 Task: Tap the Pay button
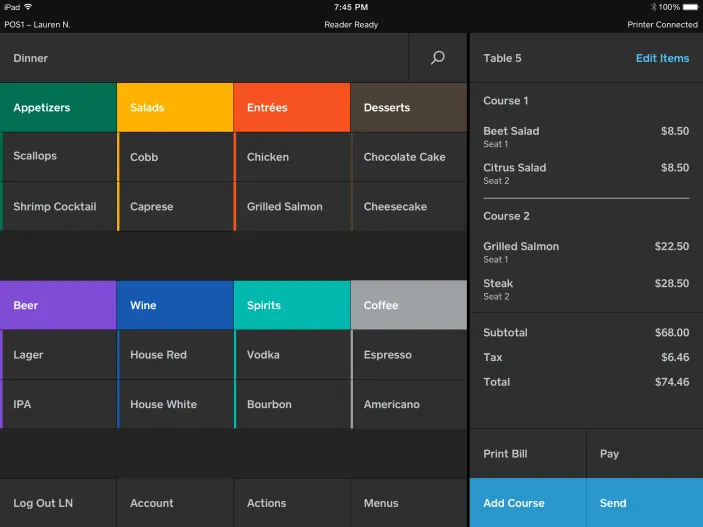click(x=645, y=454)
